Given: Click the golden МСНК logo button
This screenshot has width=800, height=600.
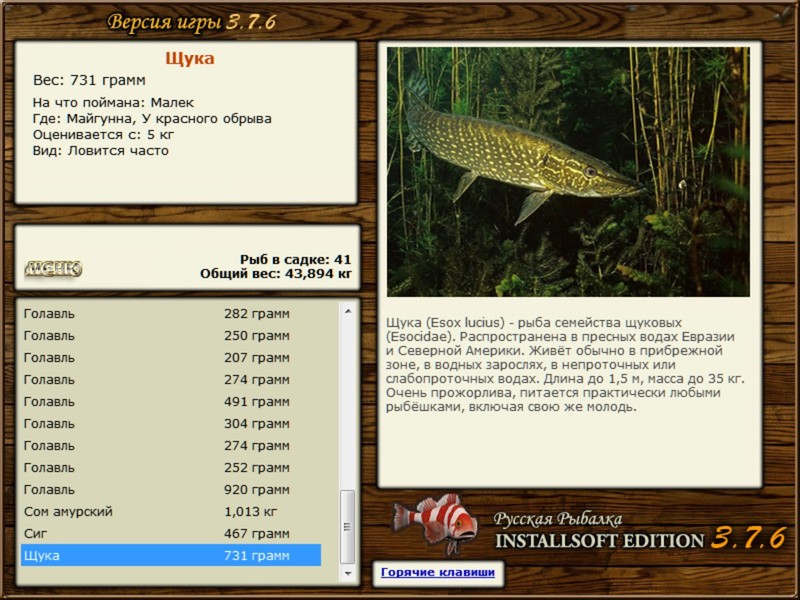Looking at the screenshot, I should pyautogui.click(x=53, y=268).
